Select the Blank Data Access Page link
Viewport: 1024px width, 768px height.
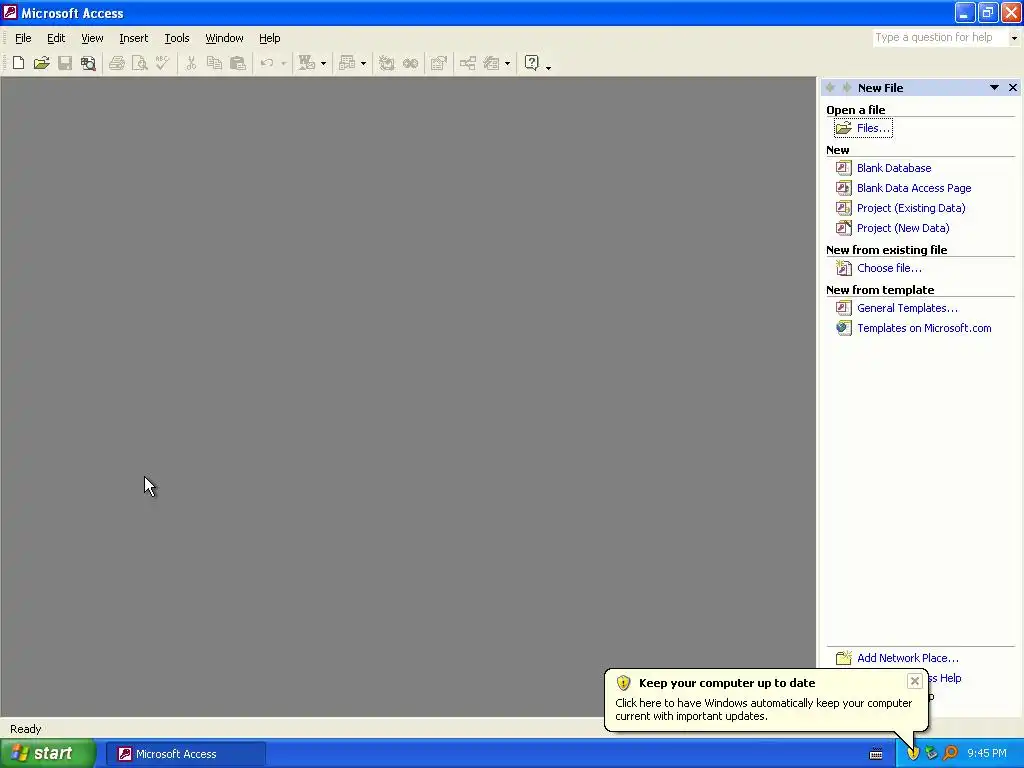click(x=914, y=188)
